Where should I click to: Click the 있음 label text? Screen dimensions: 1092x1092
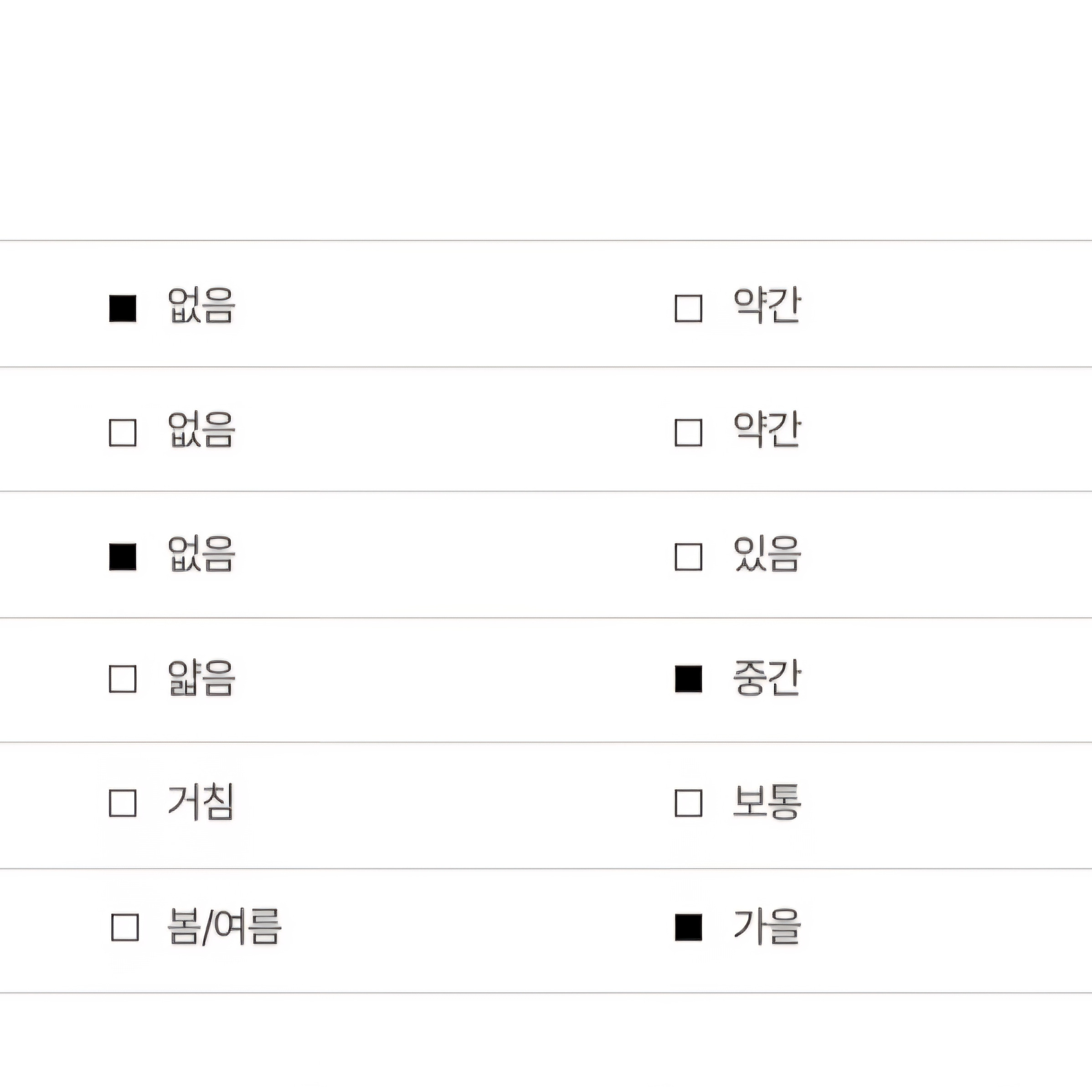click(767, 554)
